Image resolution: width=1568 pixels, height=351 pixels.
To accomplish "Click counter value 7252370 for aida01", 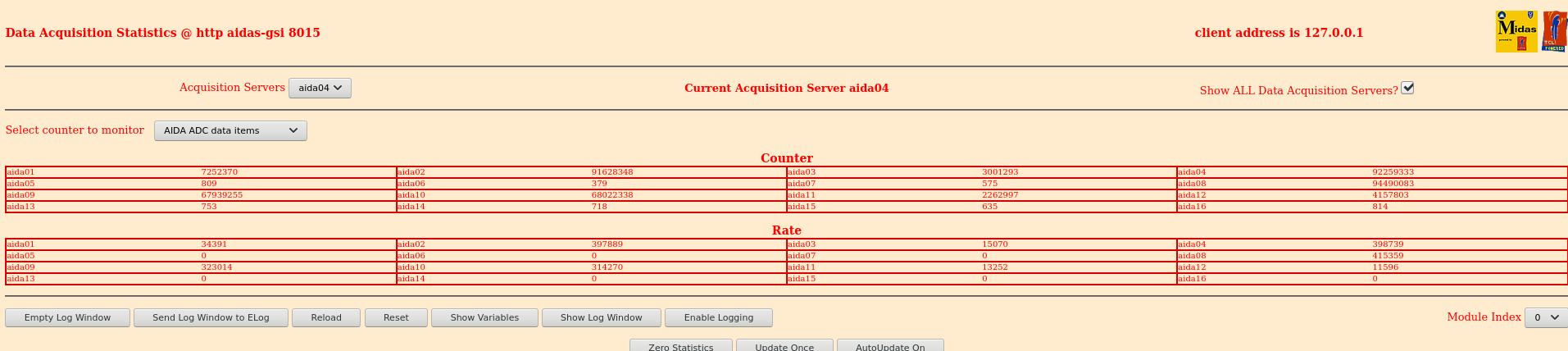I will (x=220, y=172).
